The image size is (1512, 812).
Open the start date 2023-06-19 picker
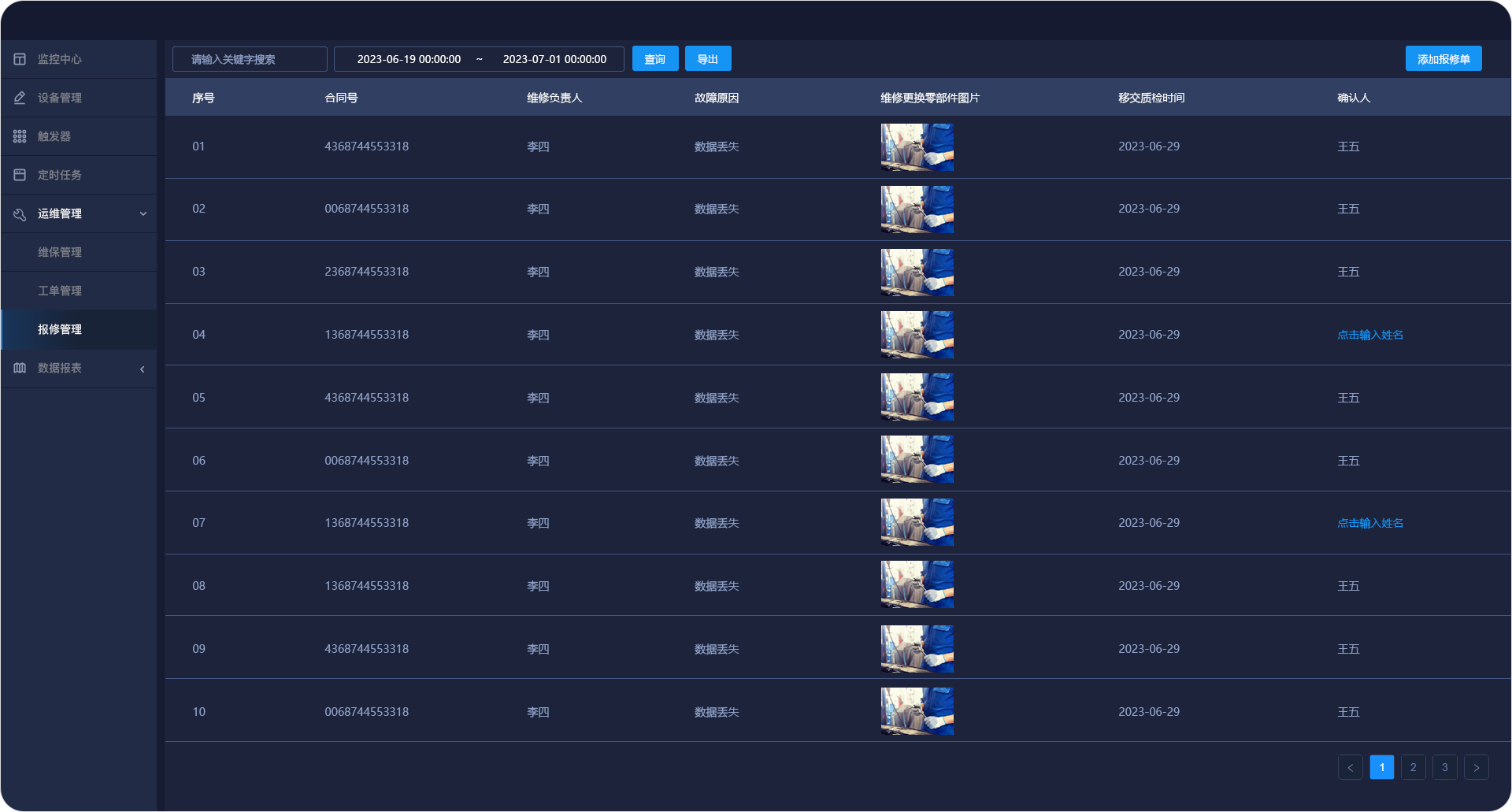409,59
